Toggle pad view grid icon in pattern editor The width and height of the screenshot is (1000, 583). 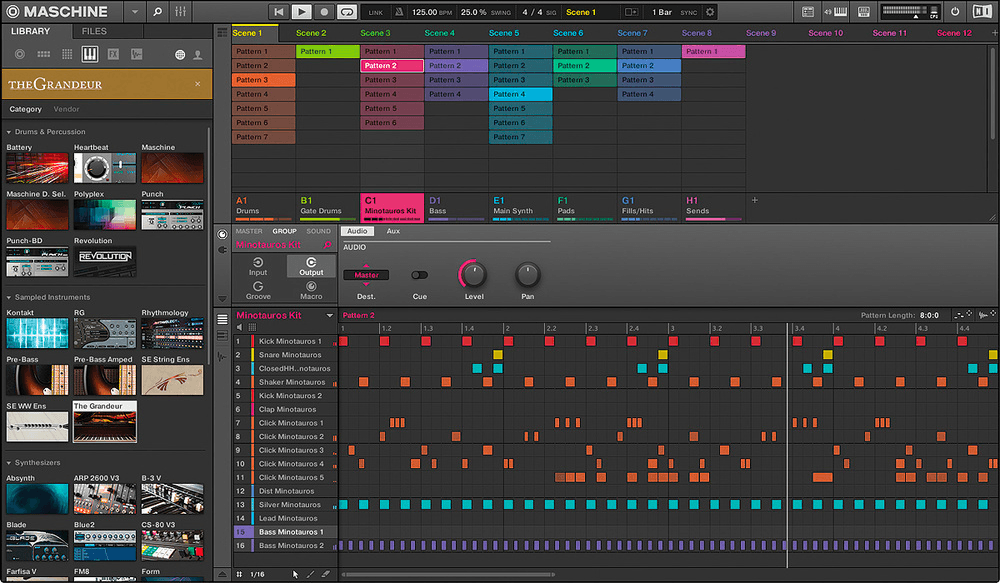[252, 327]
